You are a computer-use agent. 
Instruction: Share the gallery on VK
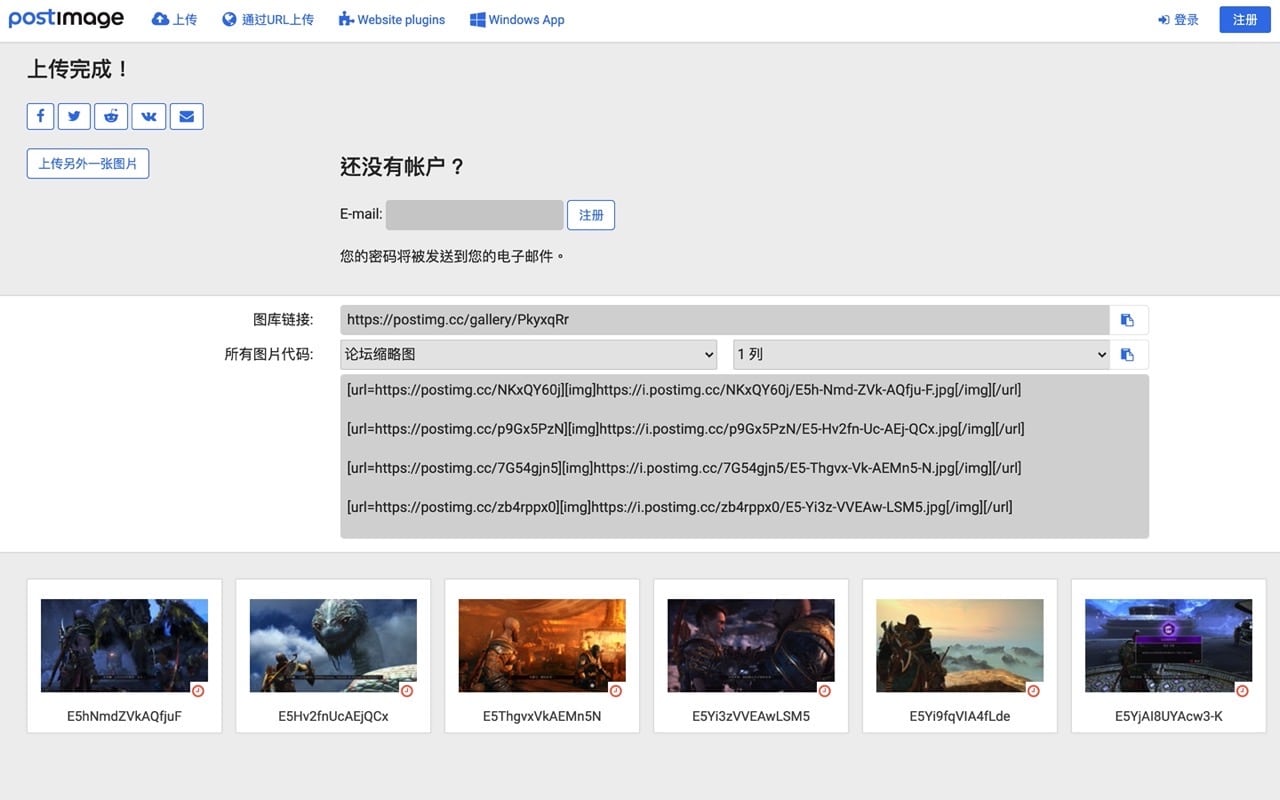tap(148, 116)
